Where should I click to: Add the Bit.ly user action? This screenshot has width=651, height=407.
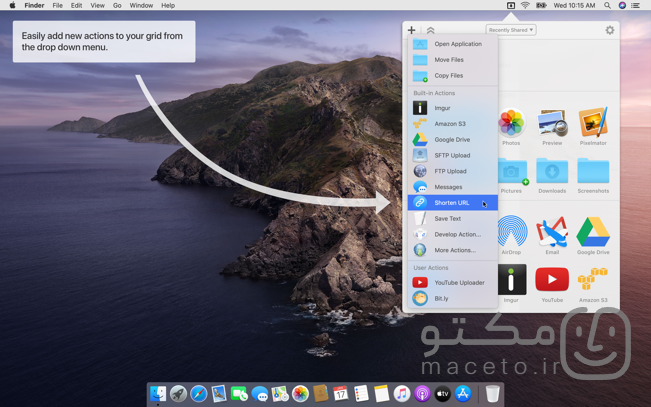pyautogui.click(x=453, y=298)
